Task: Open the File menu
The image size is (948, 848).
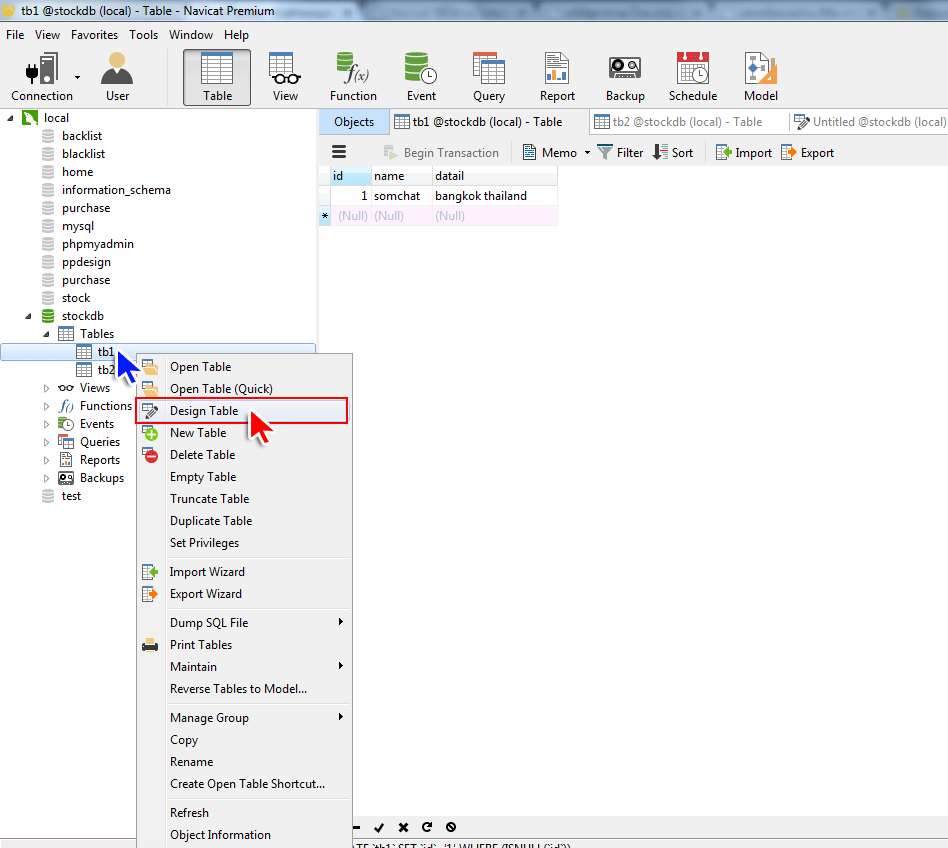Action: coord(15,35)
